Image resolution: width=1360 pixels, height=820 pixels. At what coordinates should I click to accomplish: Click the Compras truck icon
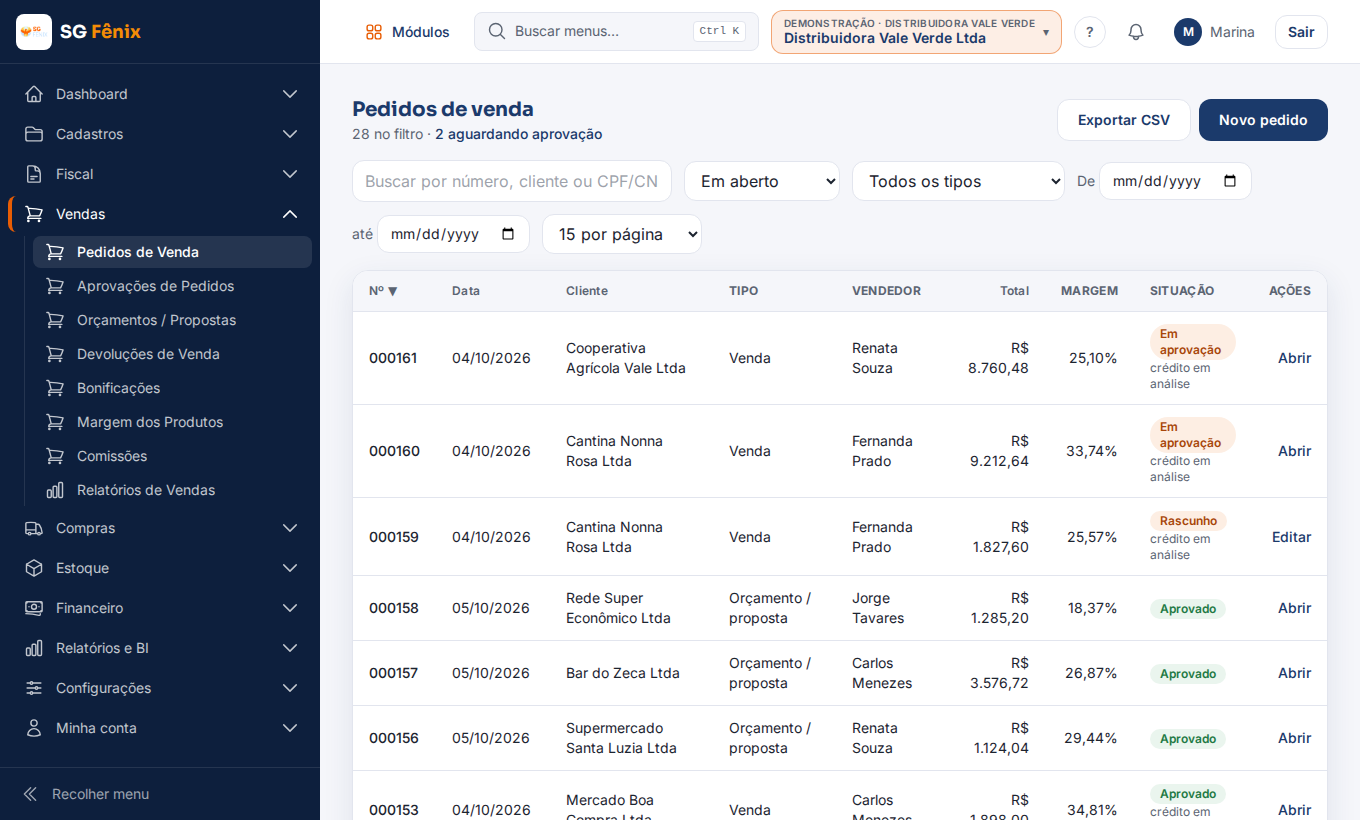point(34,528)
